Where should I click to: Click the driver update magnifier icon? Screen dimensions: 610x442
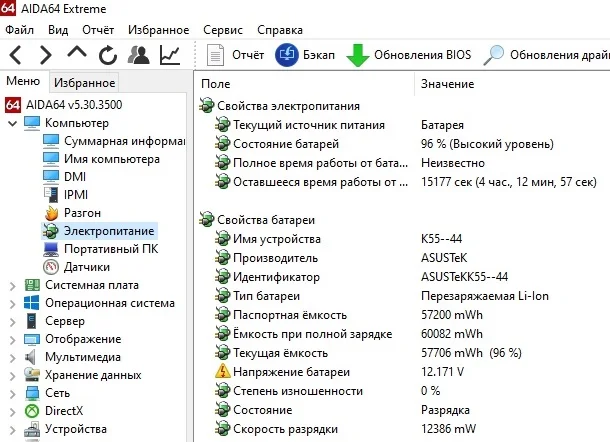click(x=494, y=55)
